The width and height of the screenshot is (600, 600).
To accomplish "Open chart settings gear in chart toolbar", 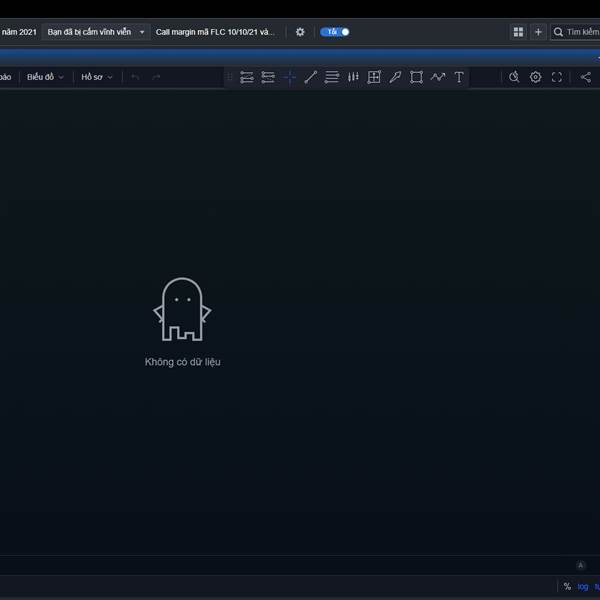I will pyautogui.click(x=535, y=77).
